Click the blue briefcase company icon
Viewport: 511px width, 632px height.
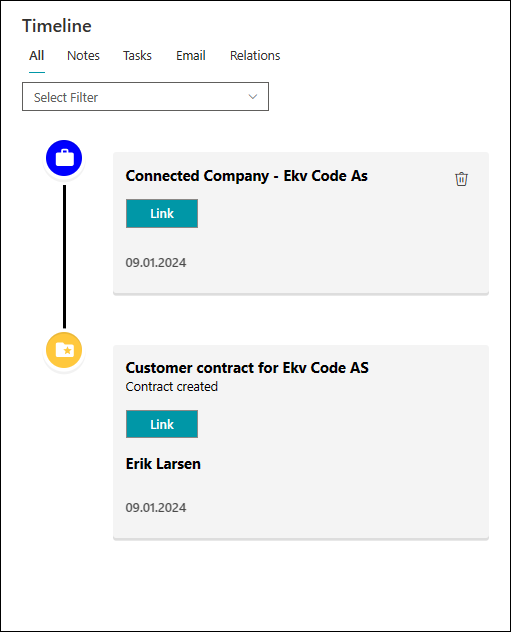tap(64, 158)
